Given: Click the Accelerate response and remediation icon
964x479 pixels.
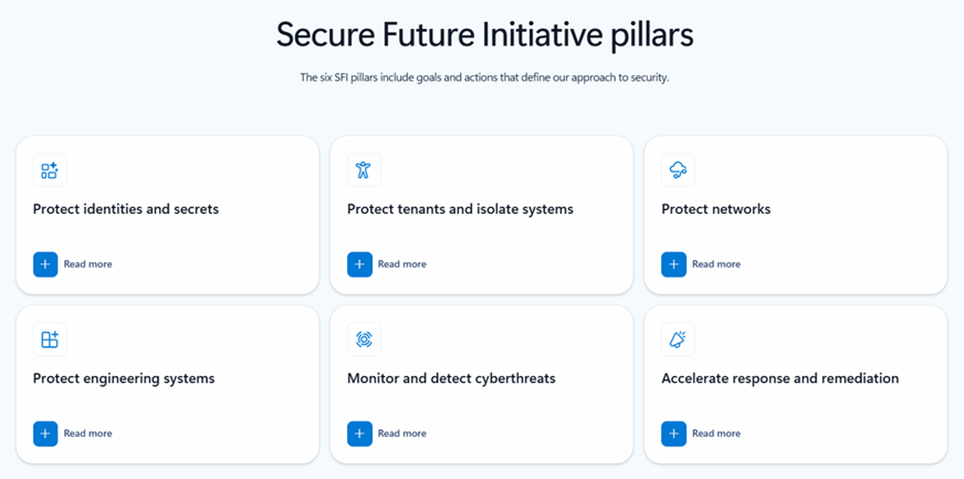Looking at the screenshot, I should (x=677, y=339).
